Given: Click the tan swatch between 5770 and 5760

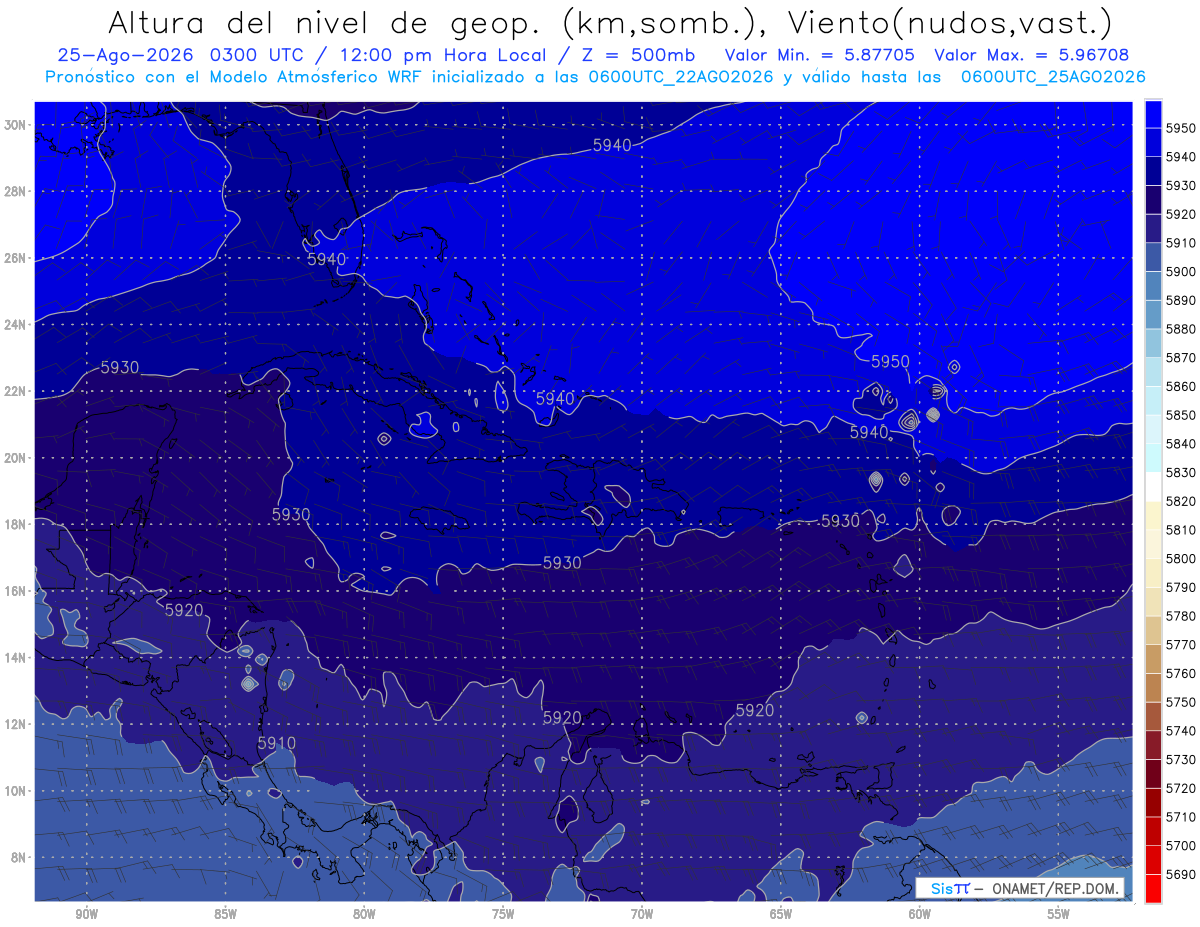Looking at the screenshot, I should pyautogui.click(x=1153, y=659).
